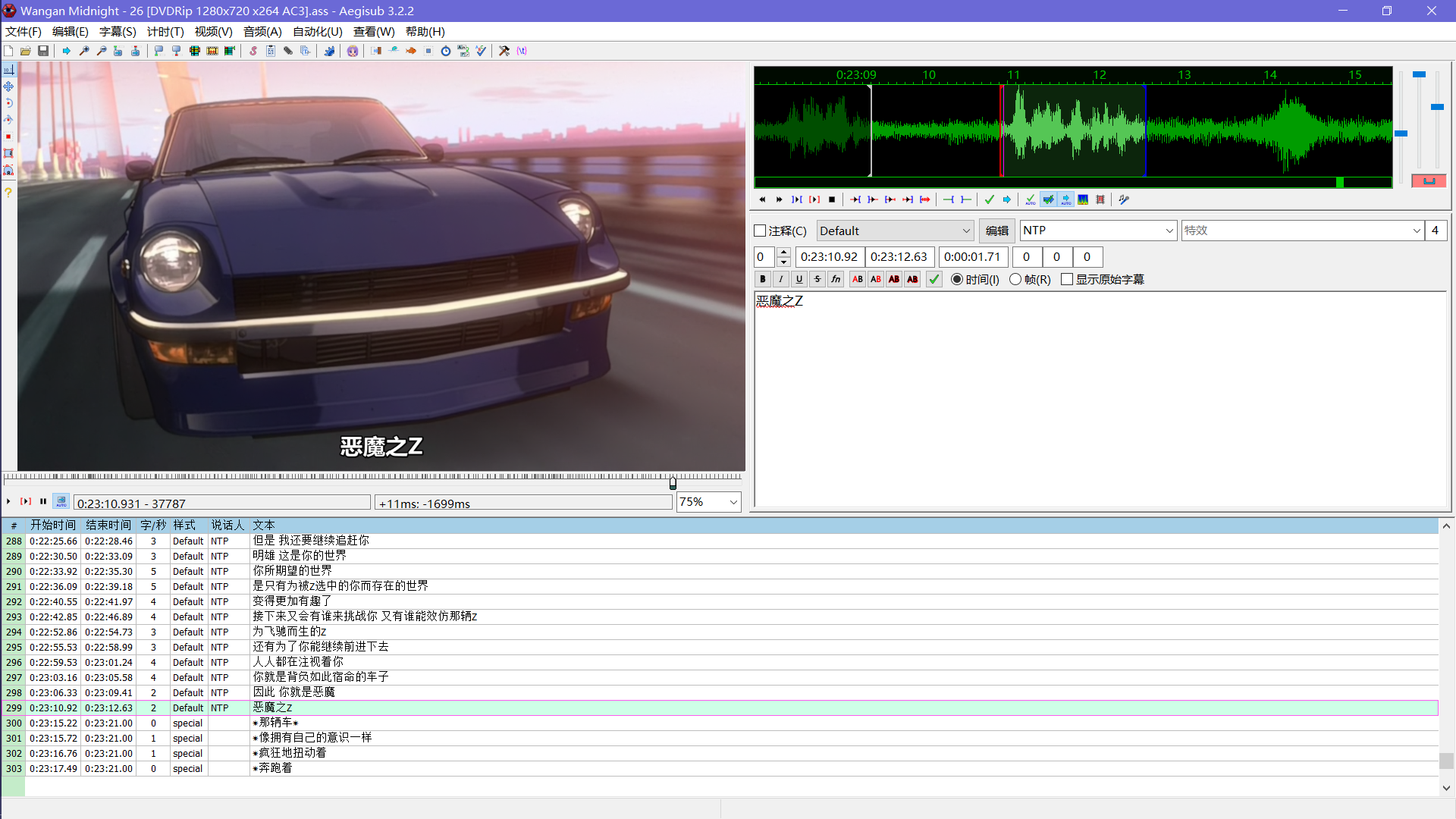Open the 75% video zoom dropdown
Screen dimensions: 1456x819
pos(733,502)
